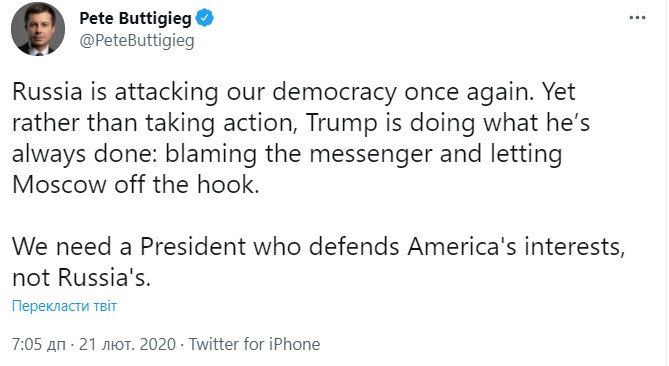Click the phrase We need starting second paragraph
669x366 pixels.
(62, 247)
